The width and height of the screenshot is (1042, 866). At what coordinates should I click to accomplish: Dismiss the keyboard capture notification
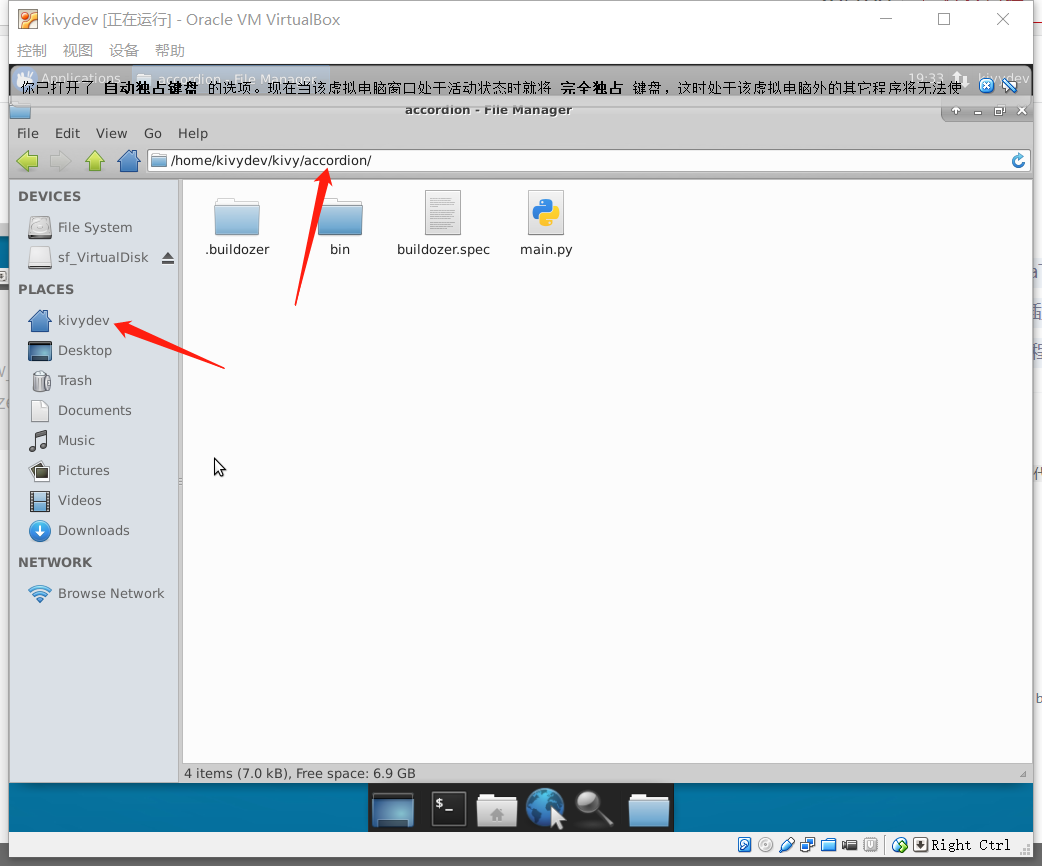click(x=986, y=85)
